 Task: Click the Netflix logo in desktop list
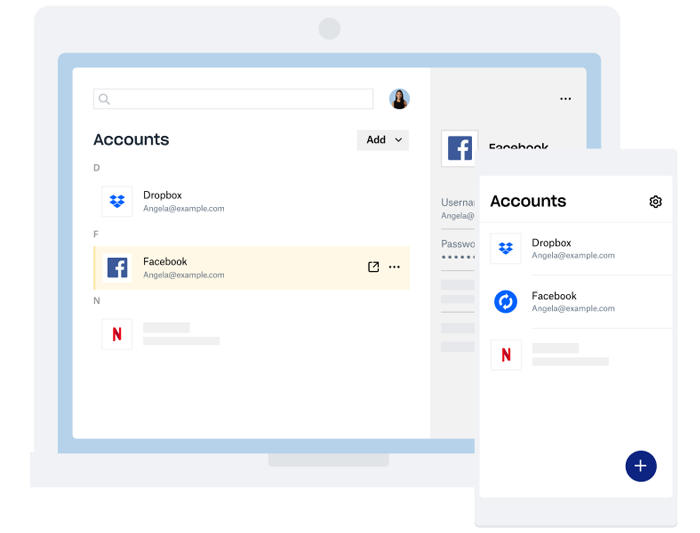click(117, 334)
